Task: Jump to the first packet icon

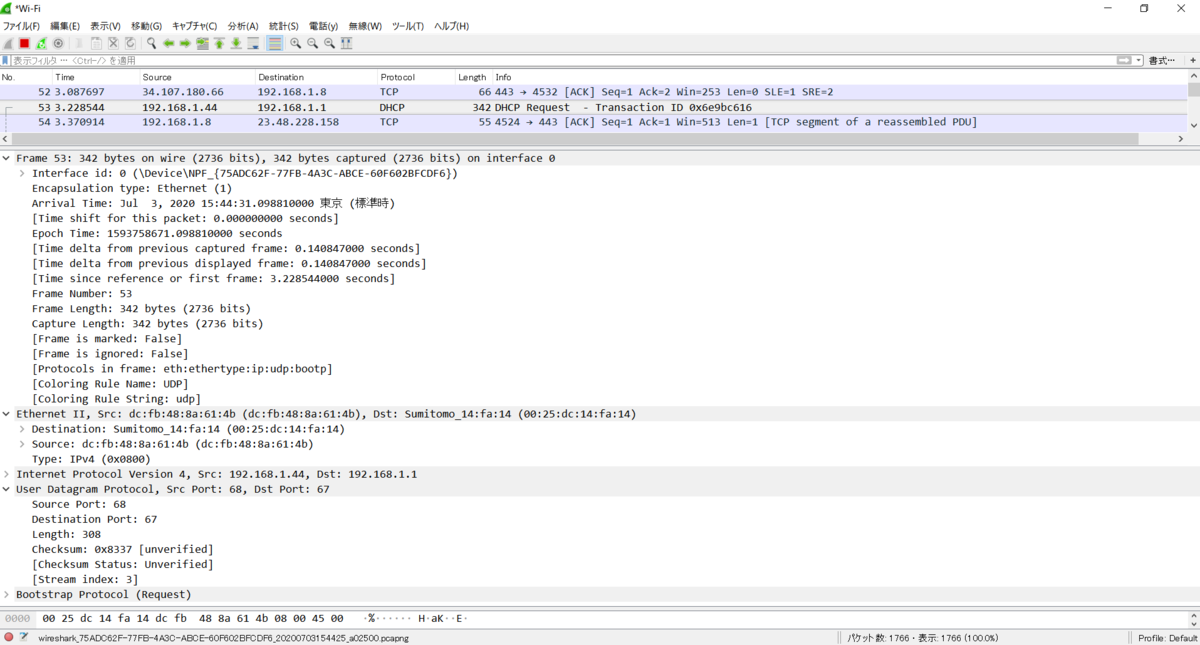Action: [x=219, y=43]
